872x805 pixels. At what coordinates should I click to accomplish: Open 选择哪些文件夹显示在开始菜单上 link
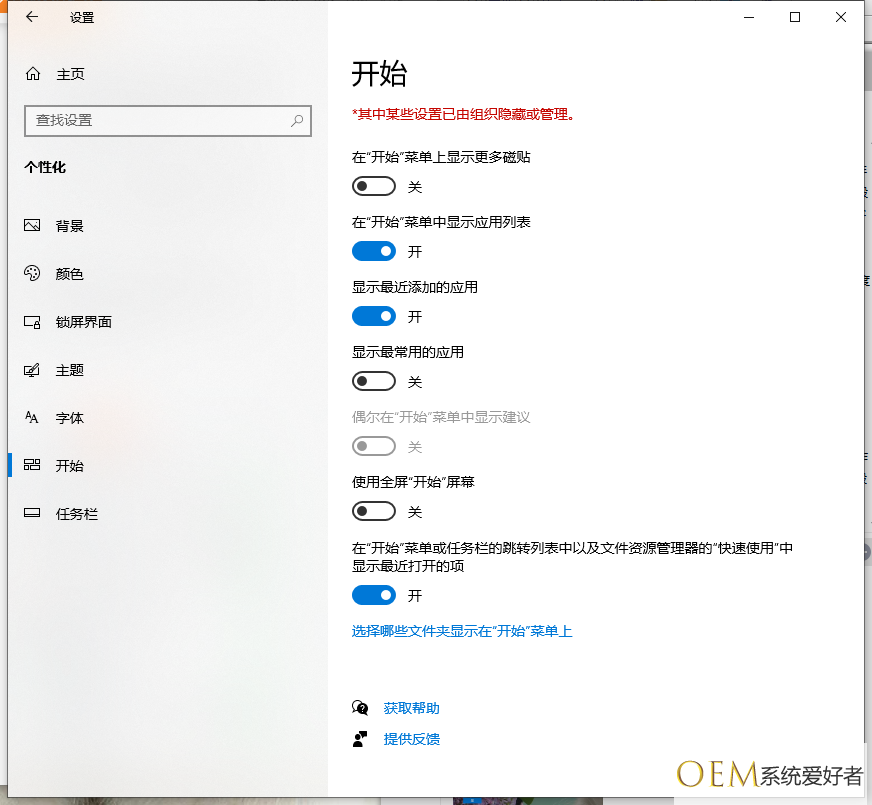(462, 631)
